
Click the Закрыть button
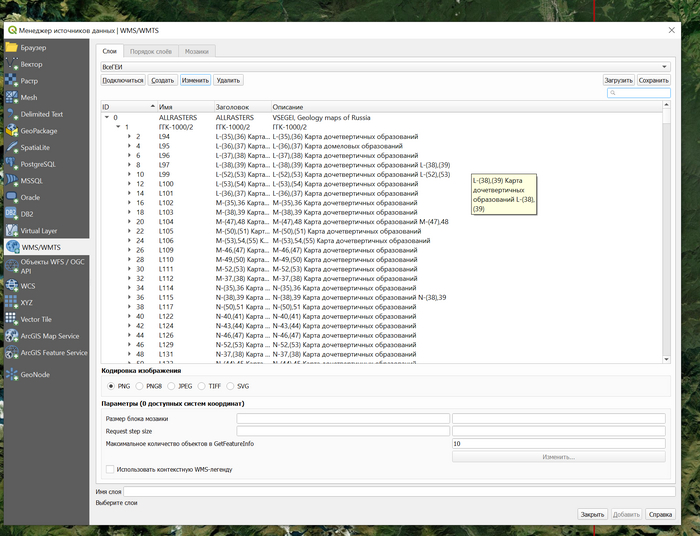click(x=592, y=514)
